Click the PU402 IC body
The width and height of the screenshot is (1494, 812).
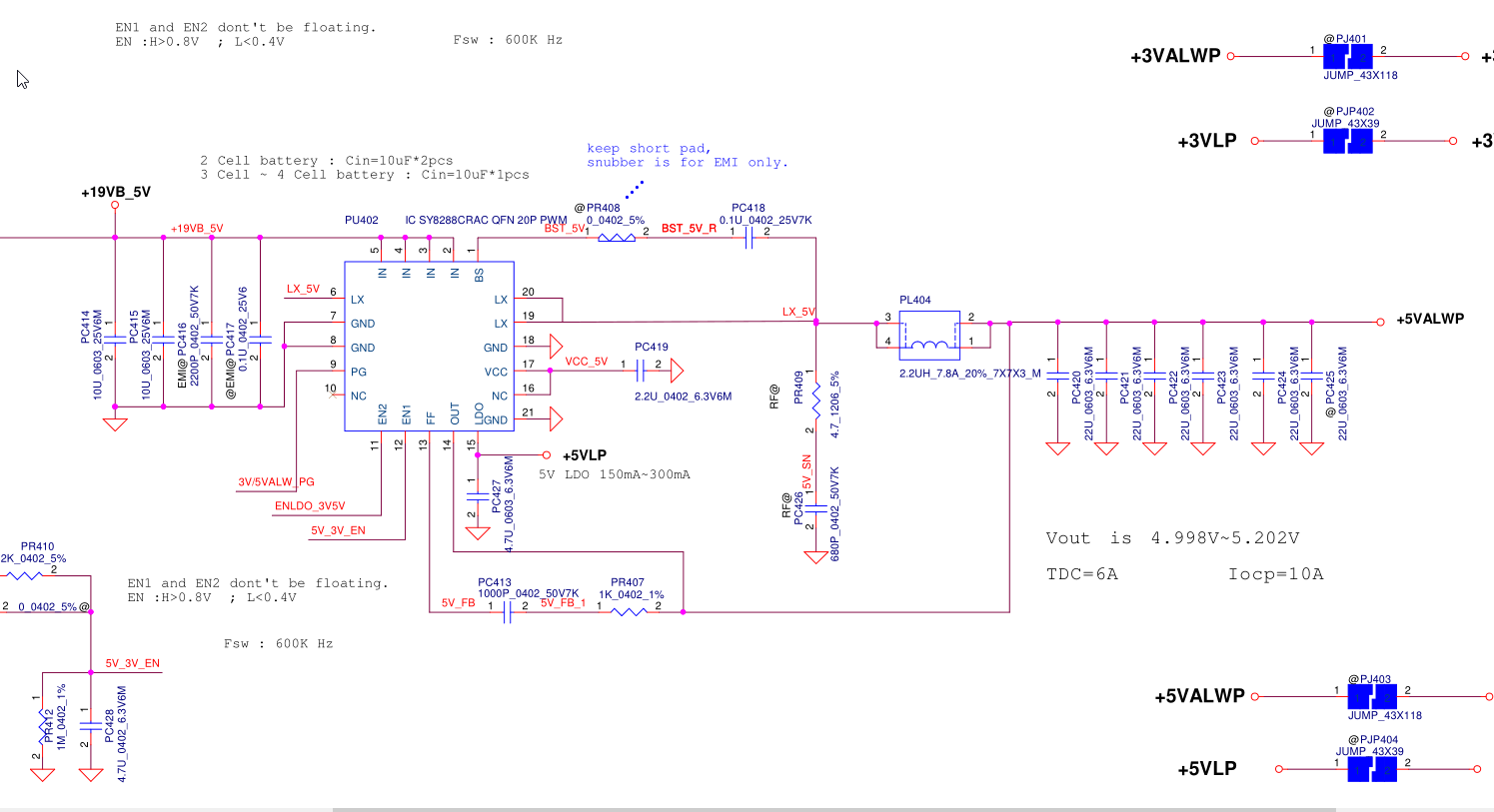click(429, 347)
